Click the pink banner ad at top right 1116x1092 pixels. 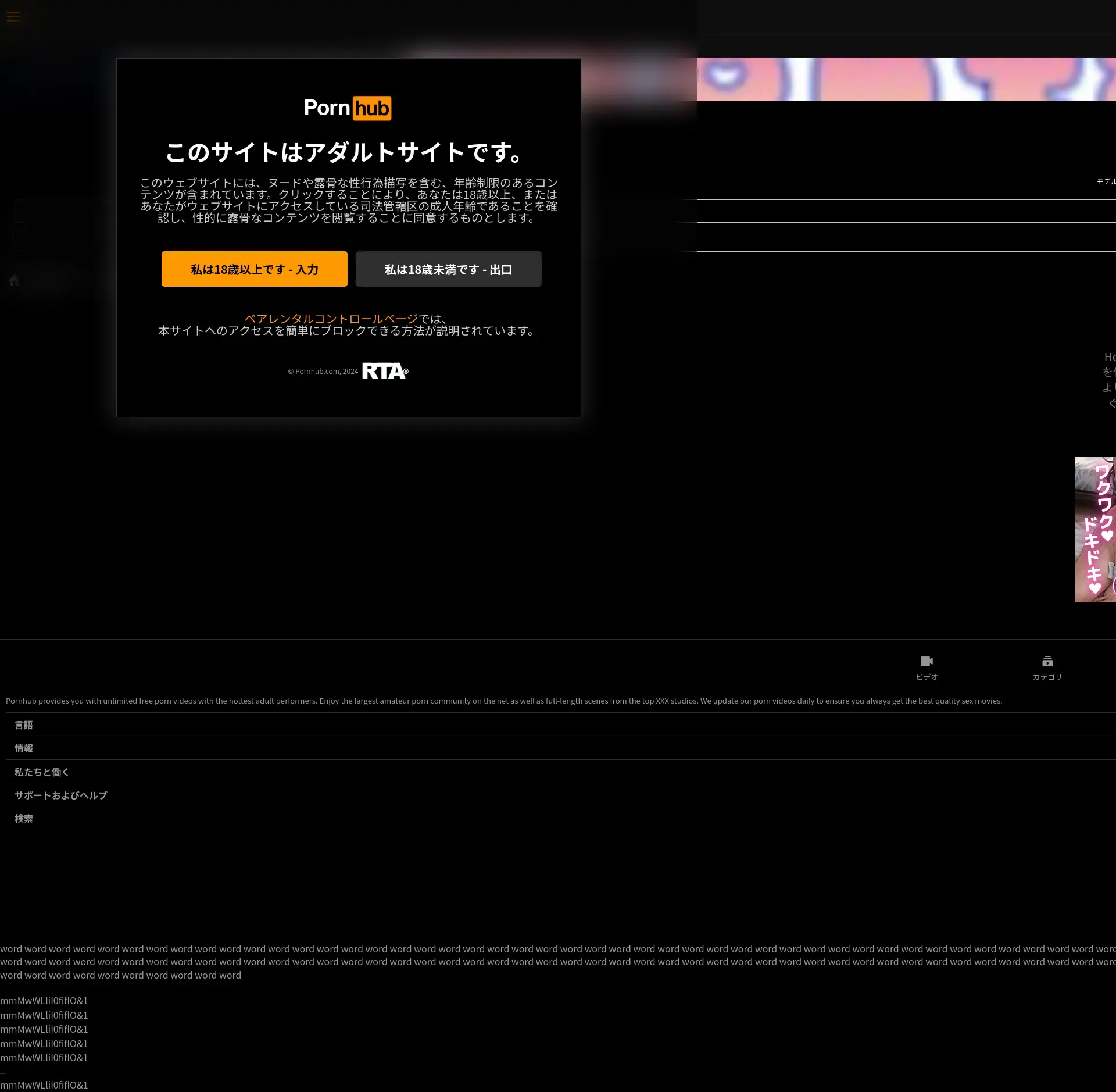(x=906, y=79)
